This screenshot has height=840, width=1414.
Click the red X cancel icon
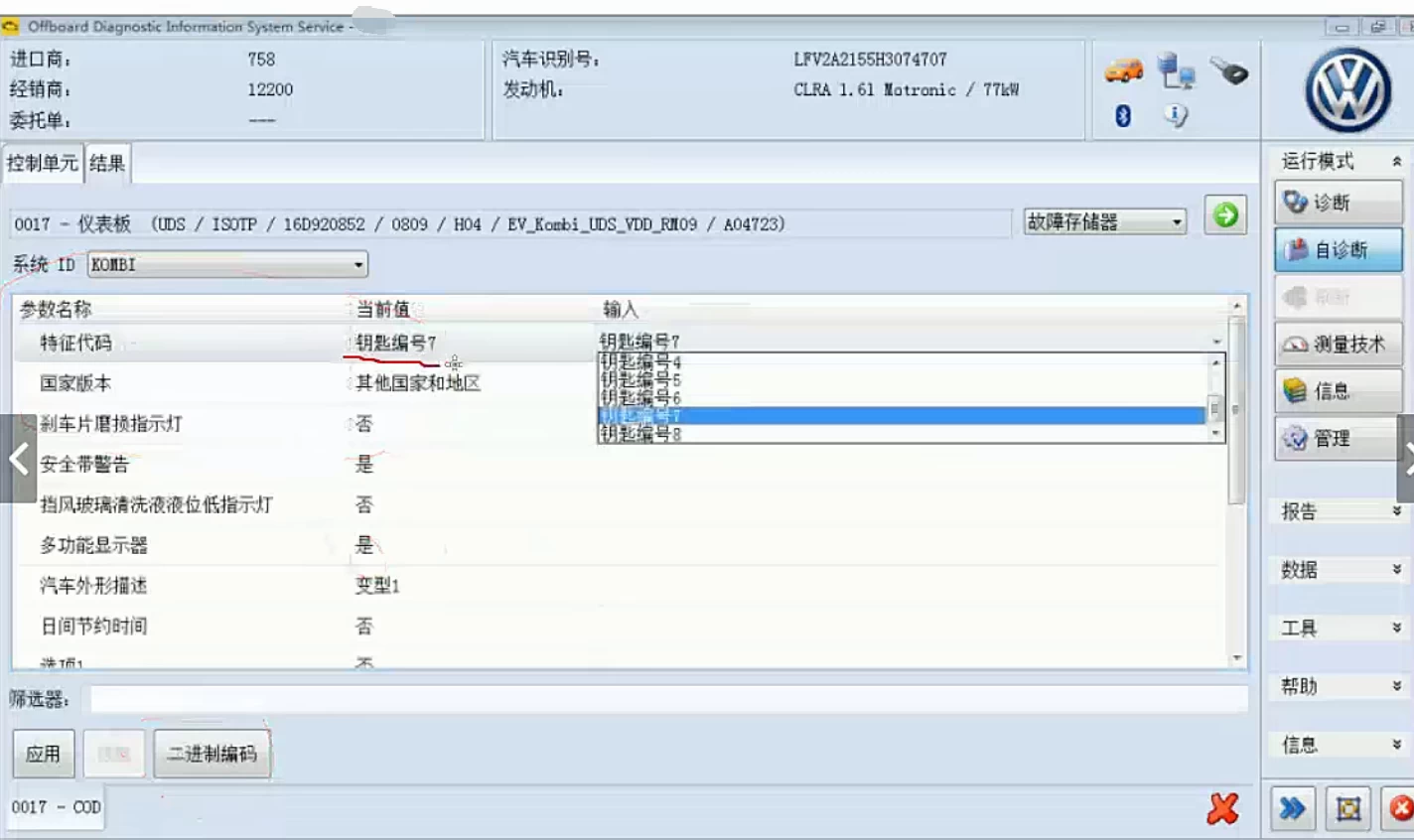tap(1223, 808)
